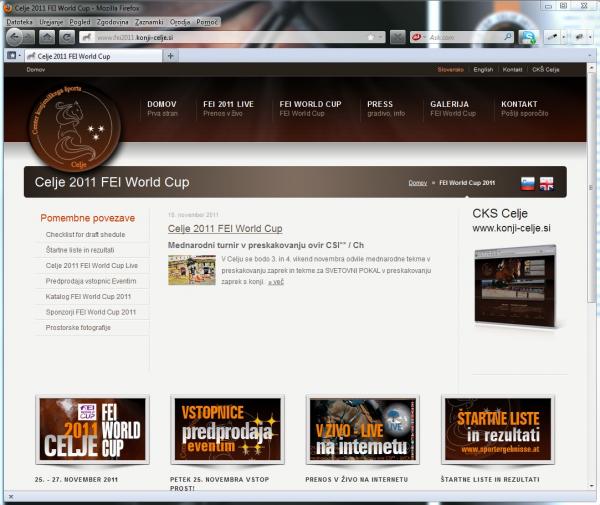Switch site language with British flag icon
Screen dimensions: 600x505
pyautogui.click(x=547, y=183)
